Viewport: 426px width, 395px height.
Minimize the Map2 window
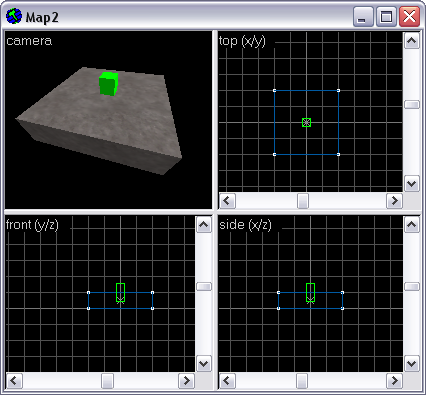coord(363,16)
